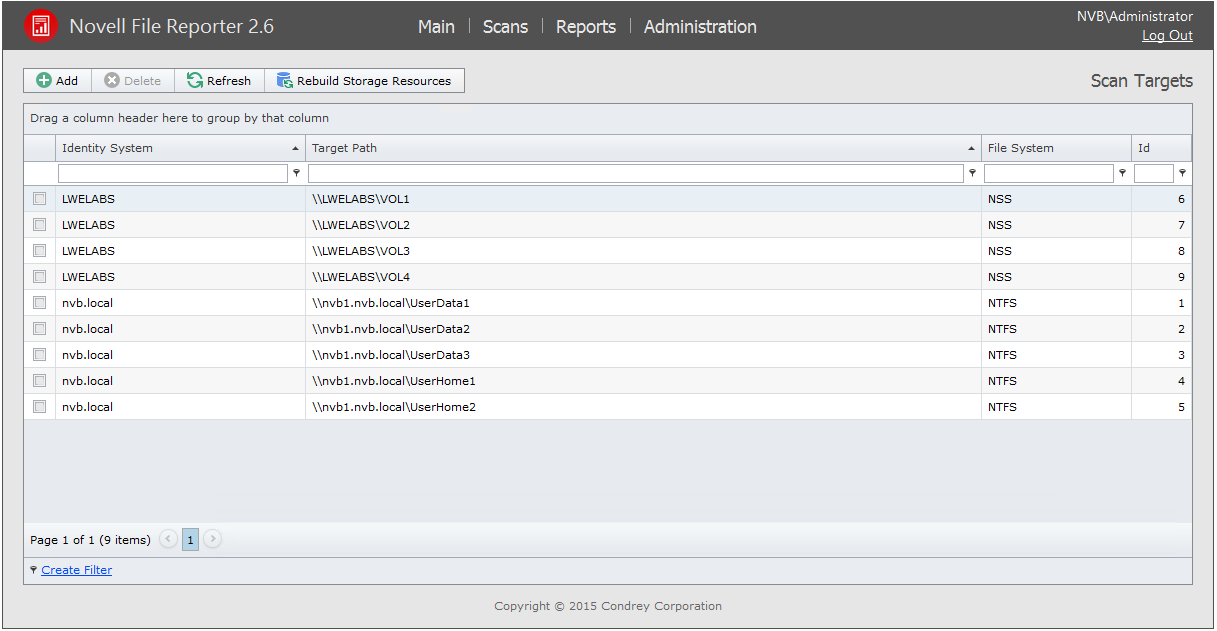Open the Reports menu

[586, 27]
